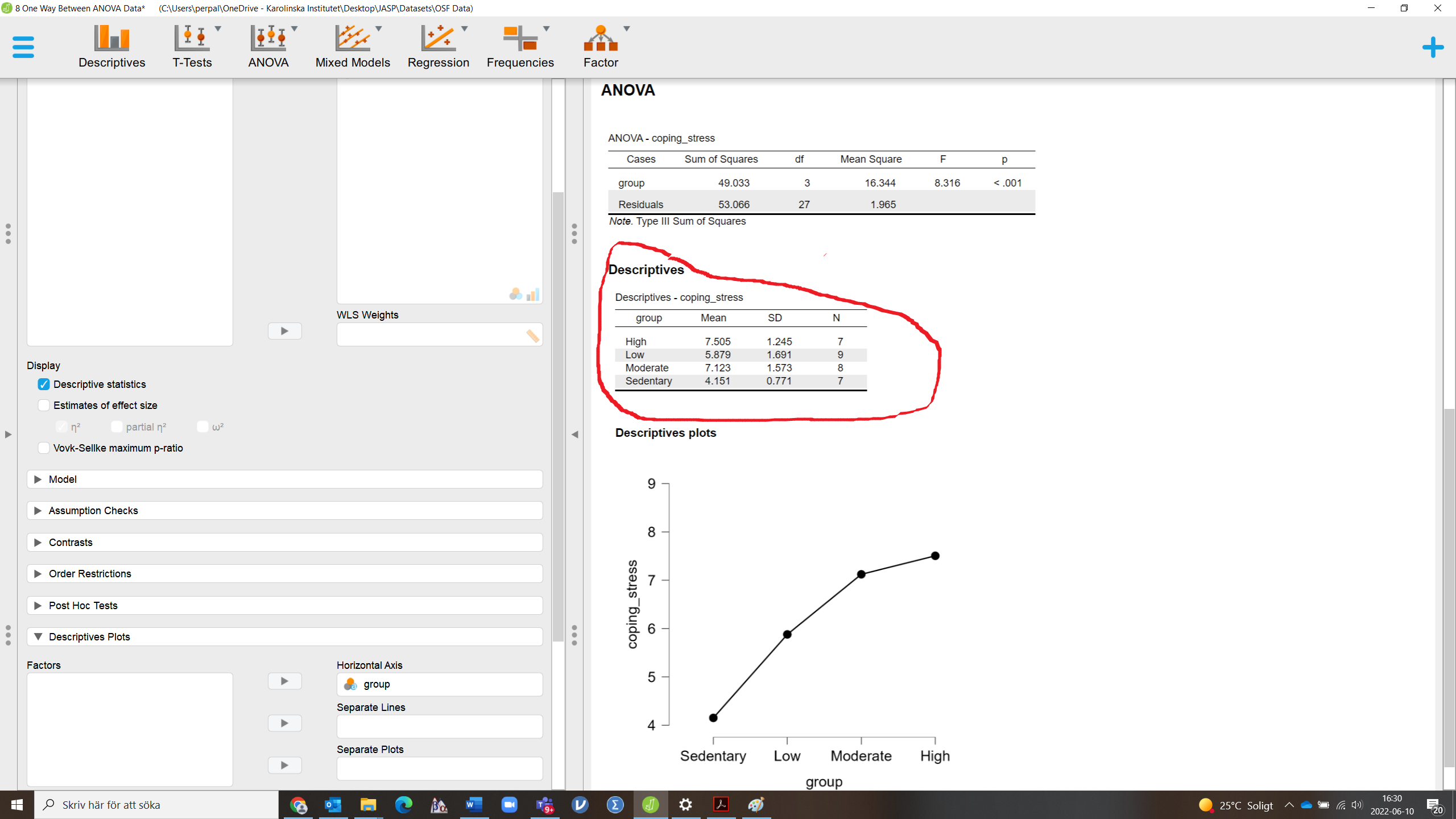1456x819 pixels.
Task: Enable Estimates of effect size
Action: (x=43, y=405)
